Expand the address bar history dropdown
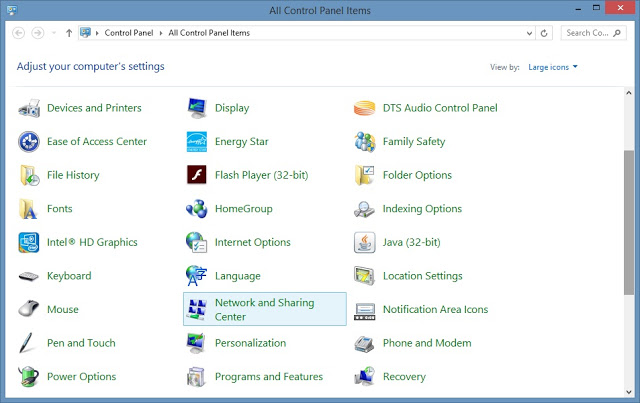 click(528, 33)
